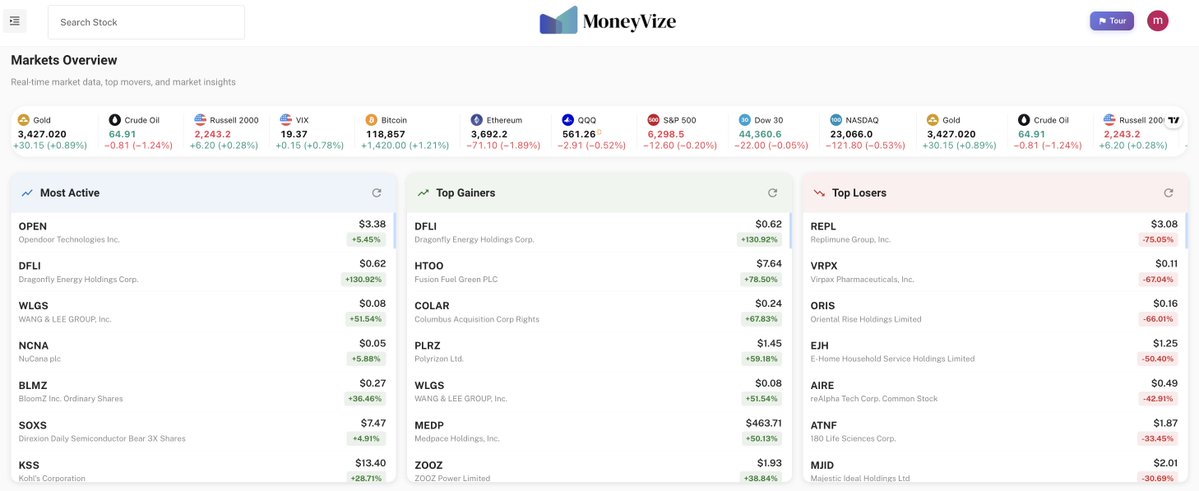1199x491 pixels.
Task: Open MEDP Medpace Holdings row
Action: point(598,431)
